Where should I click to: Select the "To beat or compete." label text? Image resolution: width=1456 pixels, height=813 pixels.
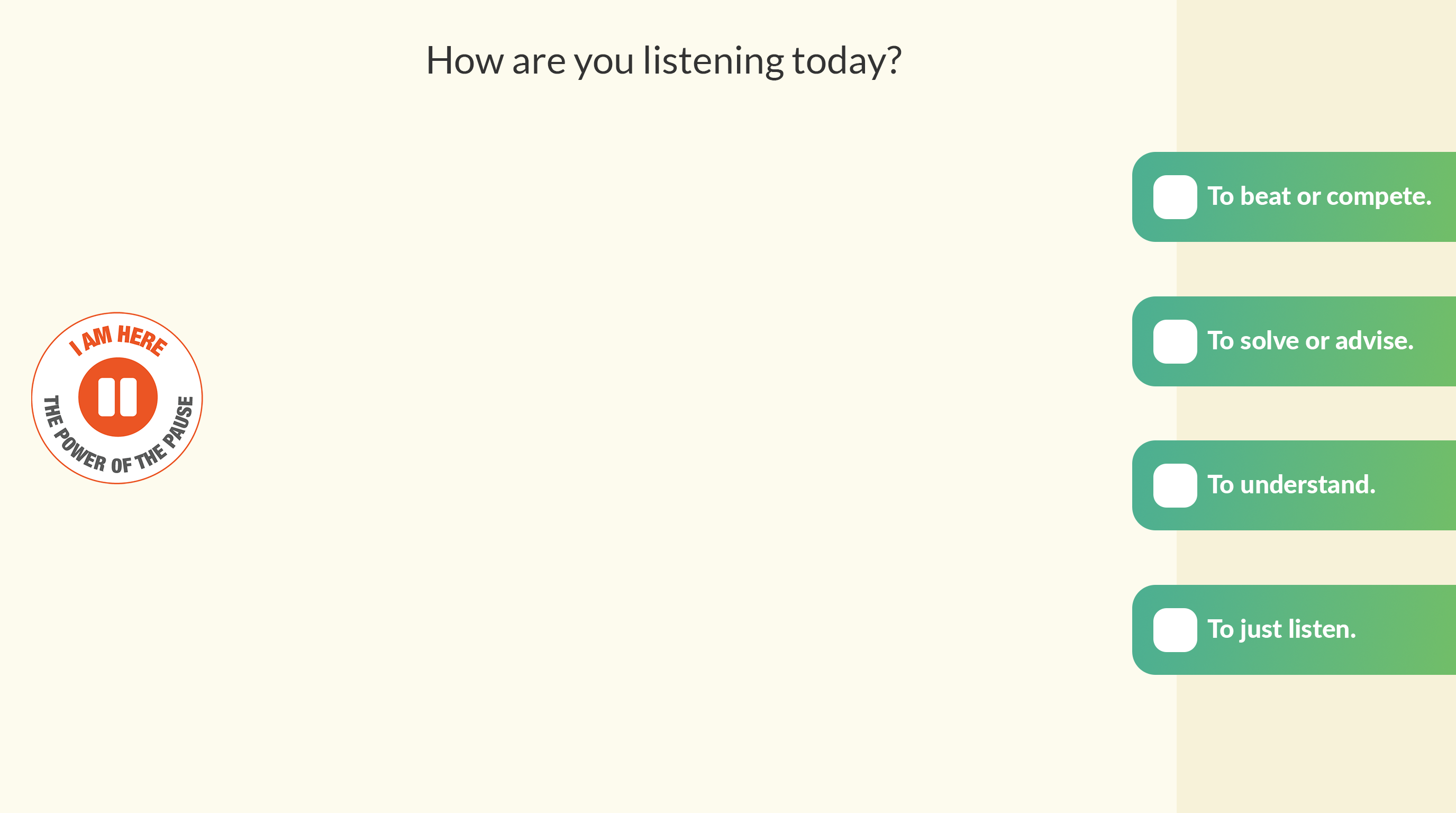click(x=1319, y=197)
